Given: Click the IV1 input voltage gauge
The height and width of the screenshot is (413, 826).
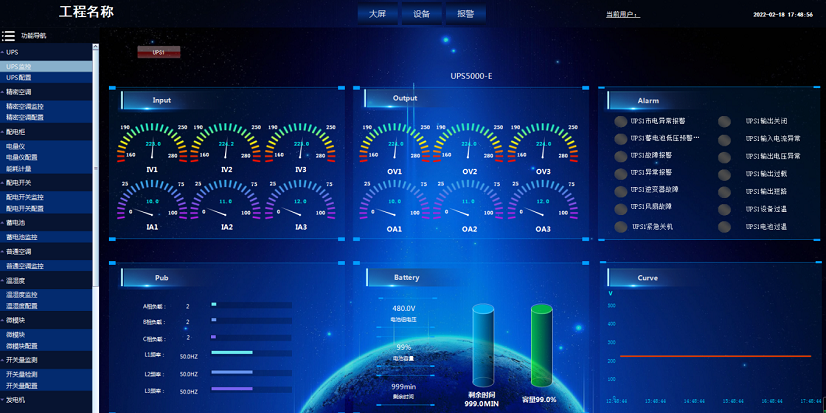Looking at the screenshot, I should tap(152, 142).
